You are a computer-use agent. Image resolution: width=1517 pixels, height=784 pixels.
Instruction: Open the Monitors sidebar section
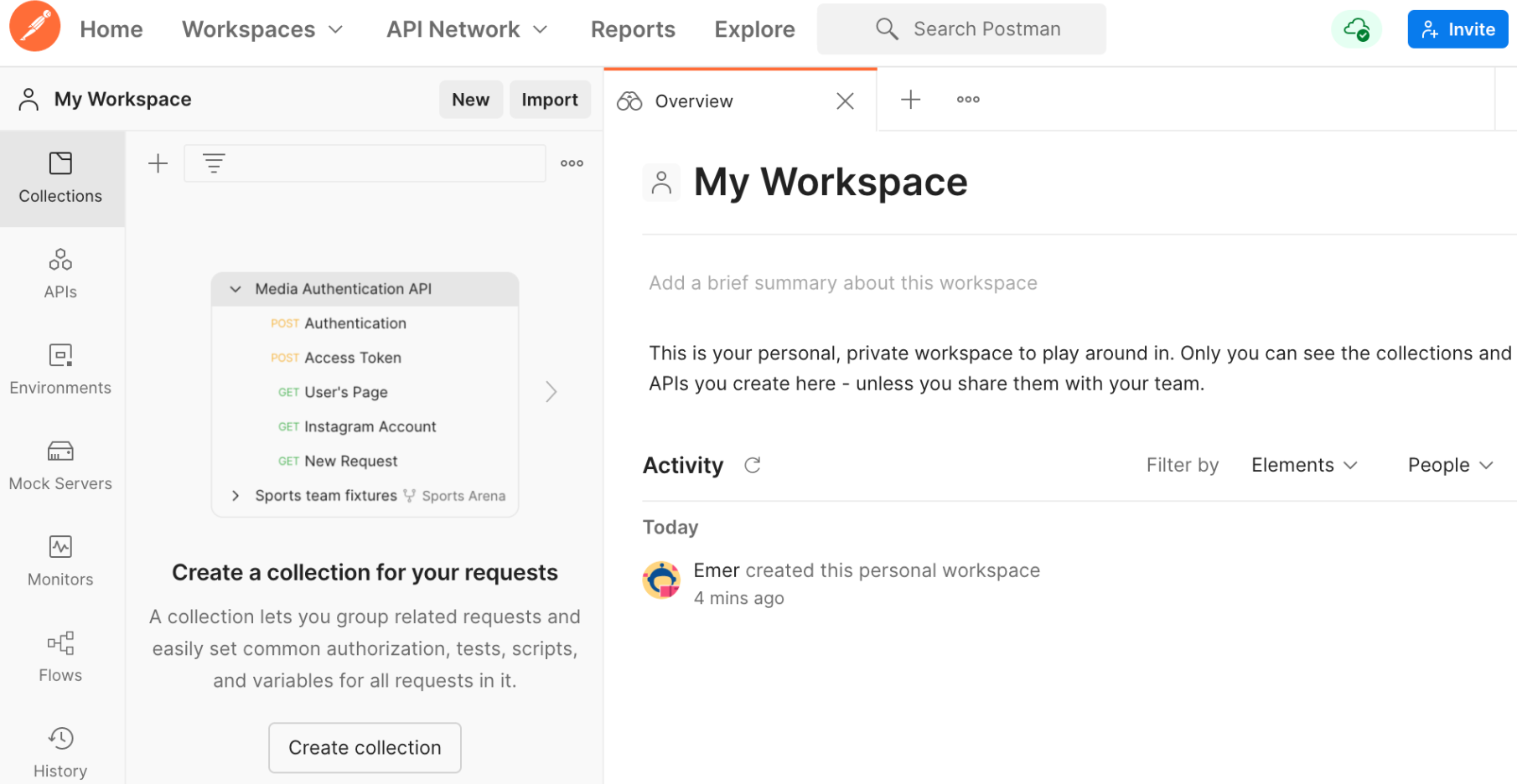pos(60,561)
